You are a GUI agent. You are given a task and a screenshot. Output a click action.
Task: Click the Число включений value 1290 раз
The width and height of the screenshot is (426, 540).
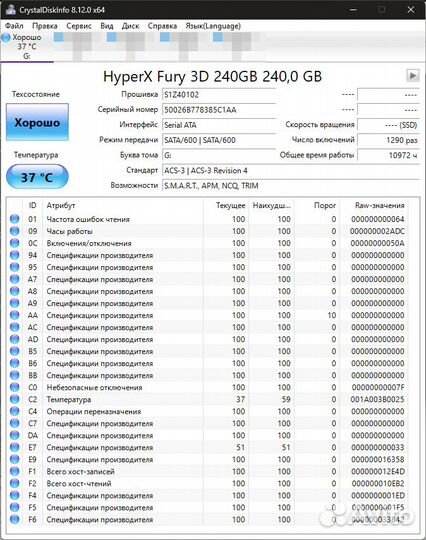coord(388,140)
